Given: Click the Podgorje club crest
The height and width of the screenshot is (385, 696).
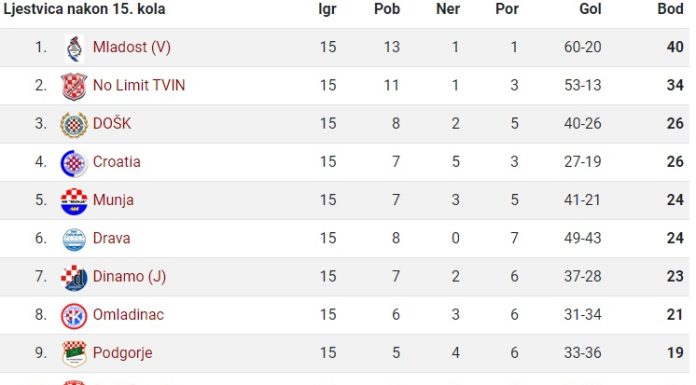Looking at the screenshot, I should click(x=74, y=354).
